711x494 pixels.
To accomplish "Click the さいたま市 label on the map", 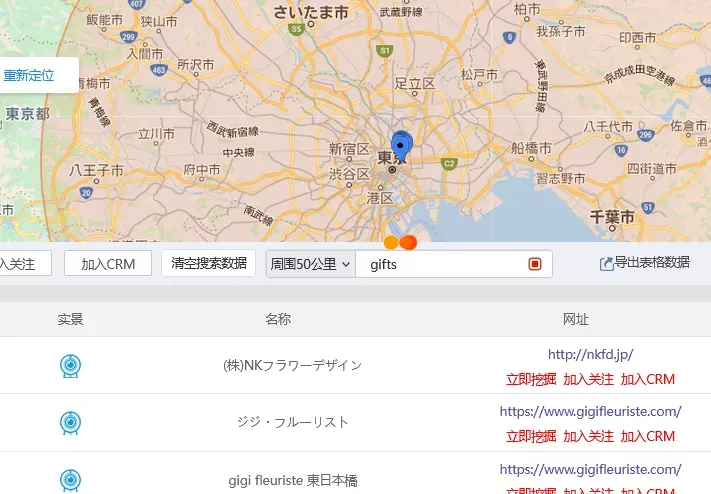I will [x=311, y=13].
